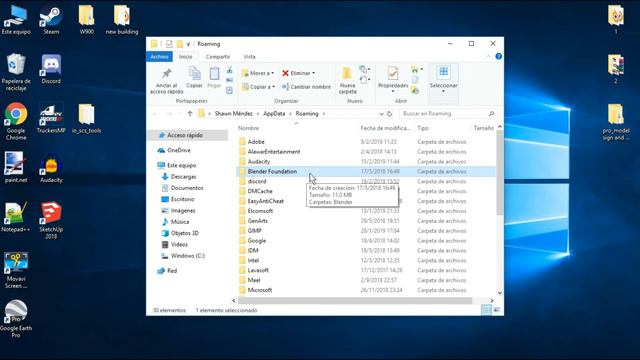
Task: Launch TruckersMP shortcut
Action: click(51, 118)
